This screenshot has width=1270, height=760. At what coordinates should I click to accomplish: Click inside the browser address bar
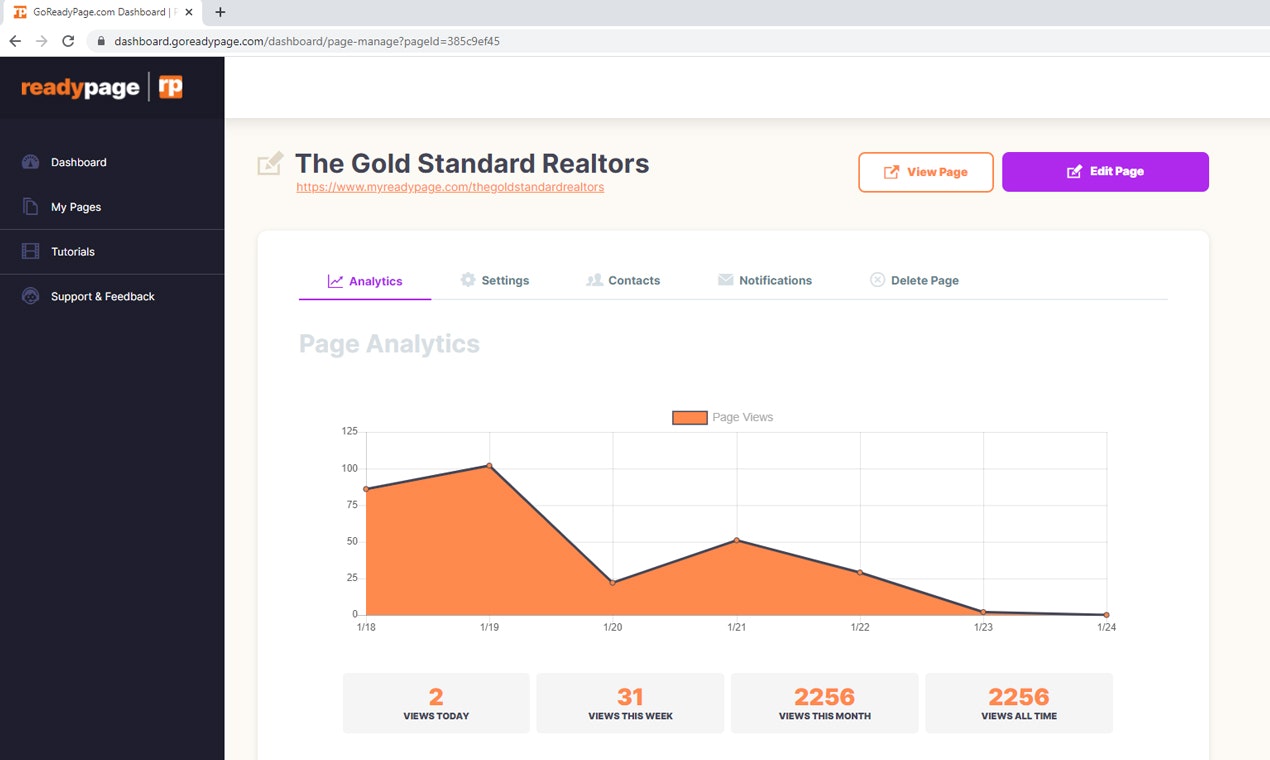coord(400,42)
